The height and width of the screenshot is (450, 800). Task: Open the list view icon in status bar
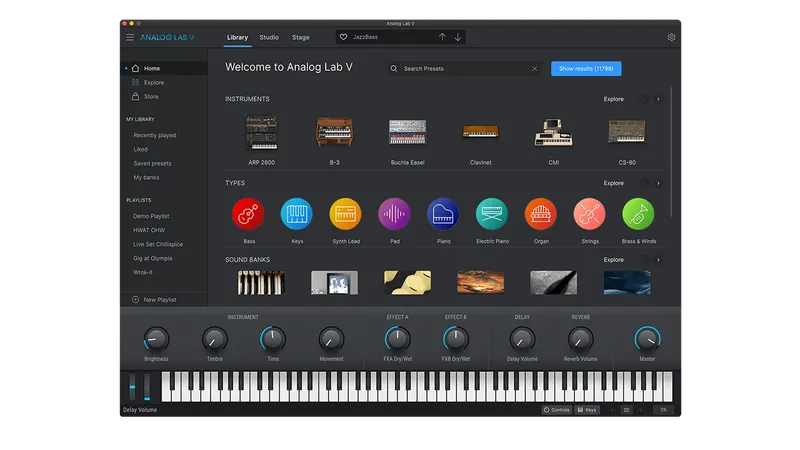627,410
